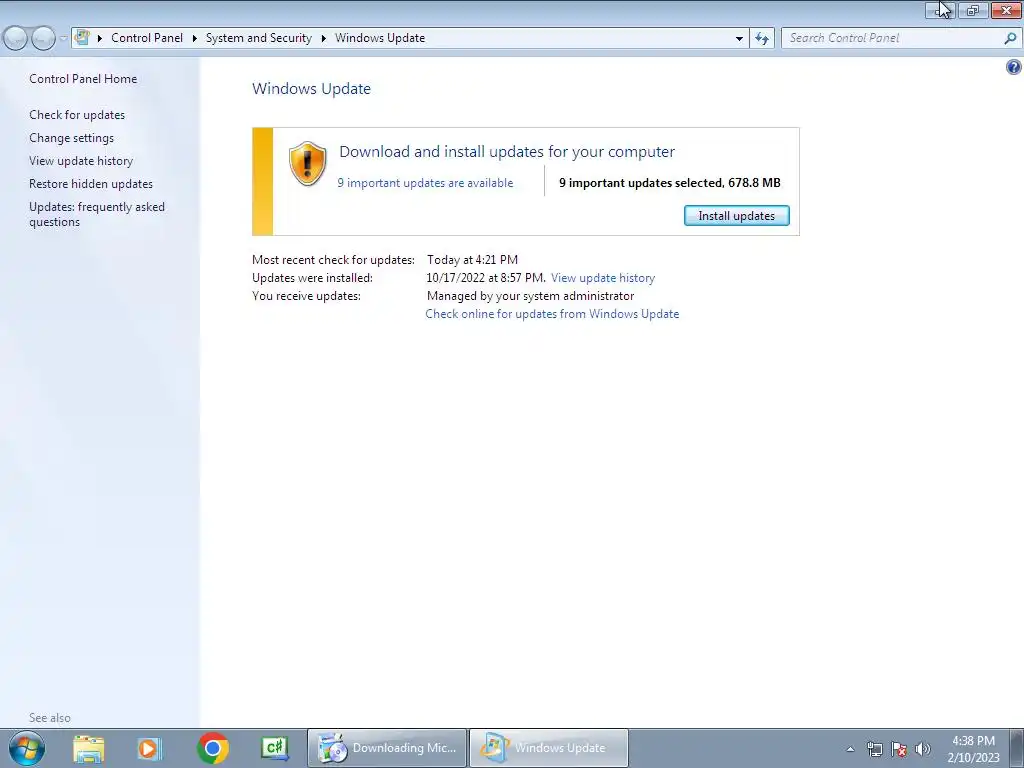Select System and Security breadcrumb

point(259,38)
